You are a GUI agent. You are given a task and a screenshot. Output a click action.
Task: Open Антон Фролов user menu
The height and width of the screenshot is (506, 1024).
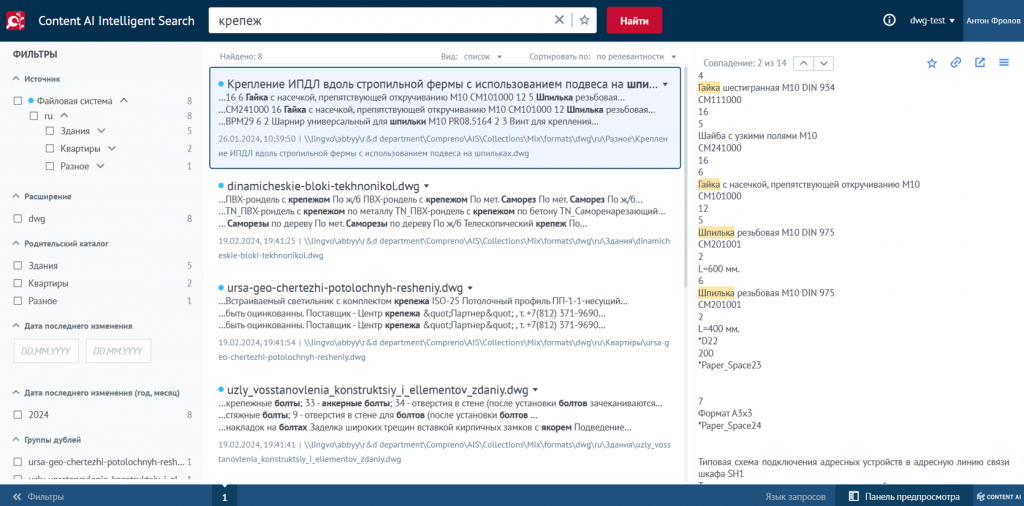point(993,21)
